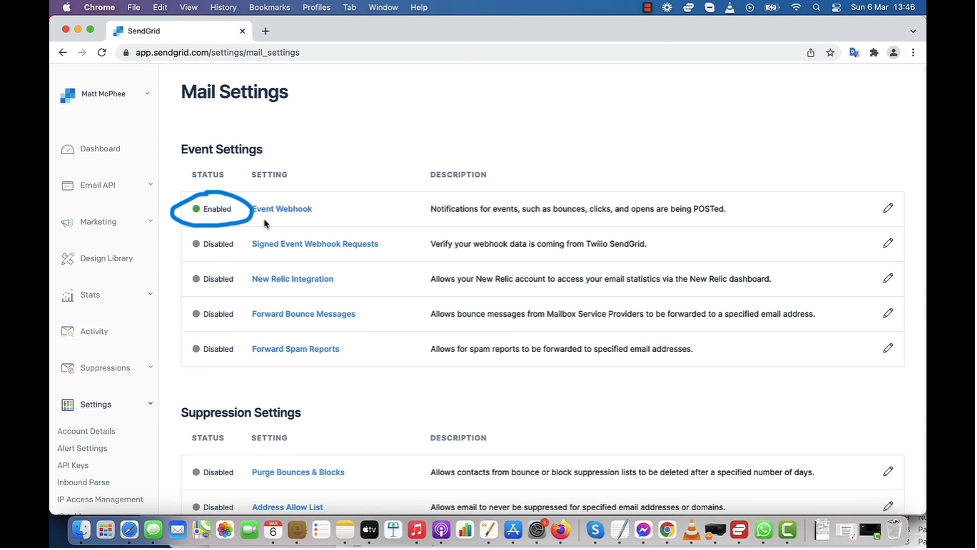The width and height of the screenshot is (977, 550).
Task: Go to Activity in the sidebar
Action: coord(93,331)
